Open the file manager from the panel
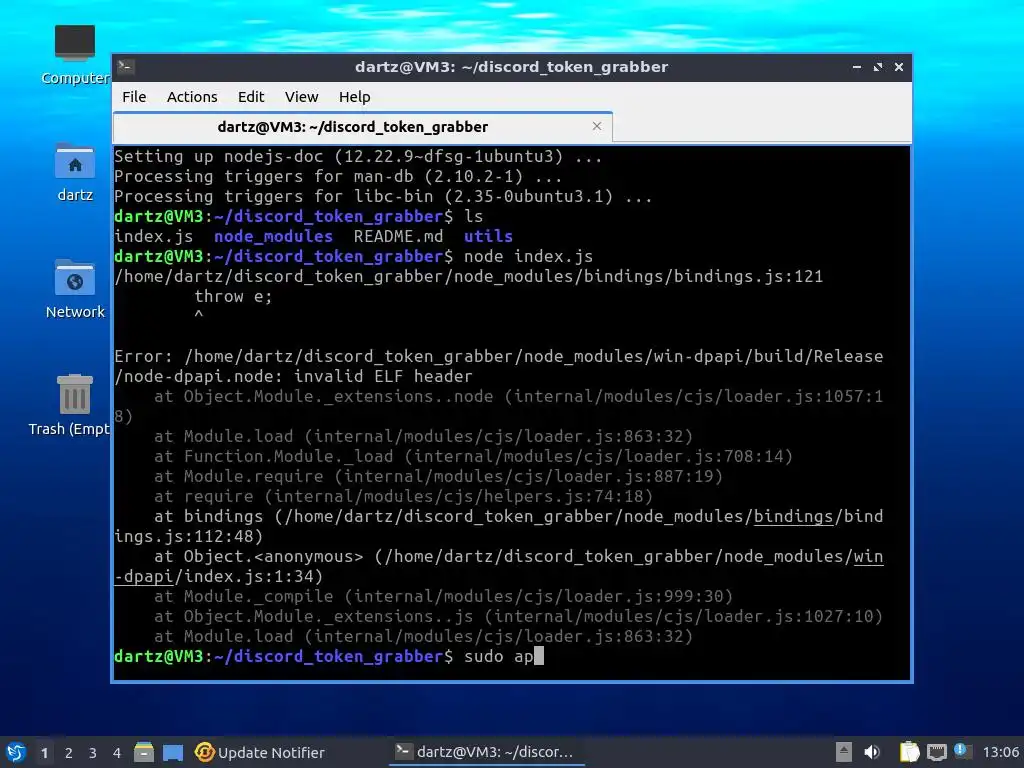This screenshot has height=768, width=1024. [x=144, y=752]
